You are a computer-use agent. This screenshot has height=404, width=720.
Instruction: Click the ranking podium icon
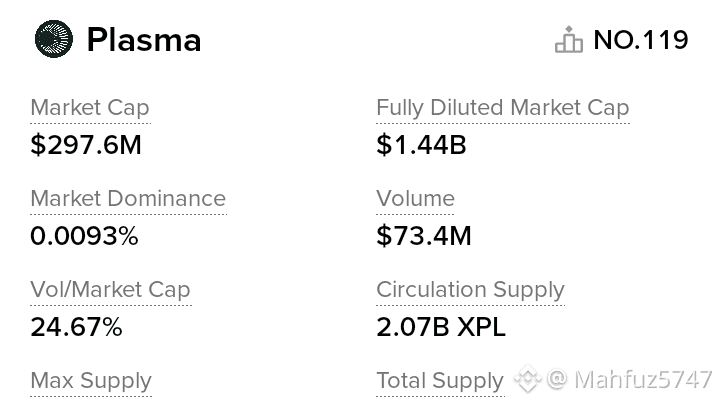568,41
